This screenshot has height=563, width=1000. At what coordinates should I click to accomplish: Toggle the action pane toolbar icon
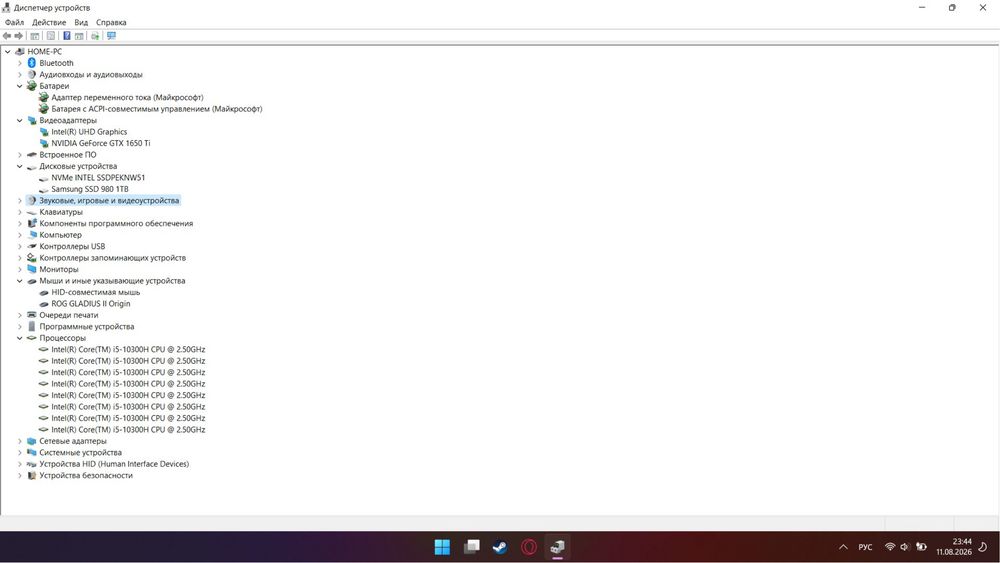[79, 36]
